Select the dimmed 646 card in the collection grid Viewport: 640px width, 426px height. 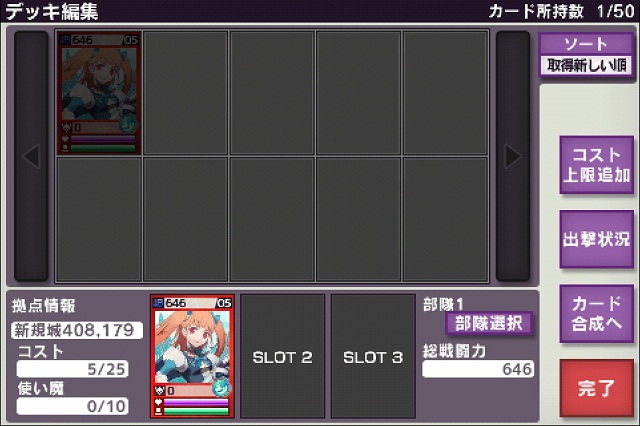pyautogui.click(x=99, y=93)
